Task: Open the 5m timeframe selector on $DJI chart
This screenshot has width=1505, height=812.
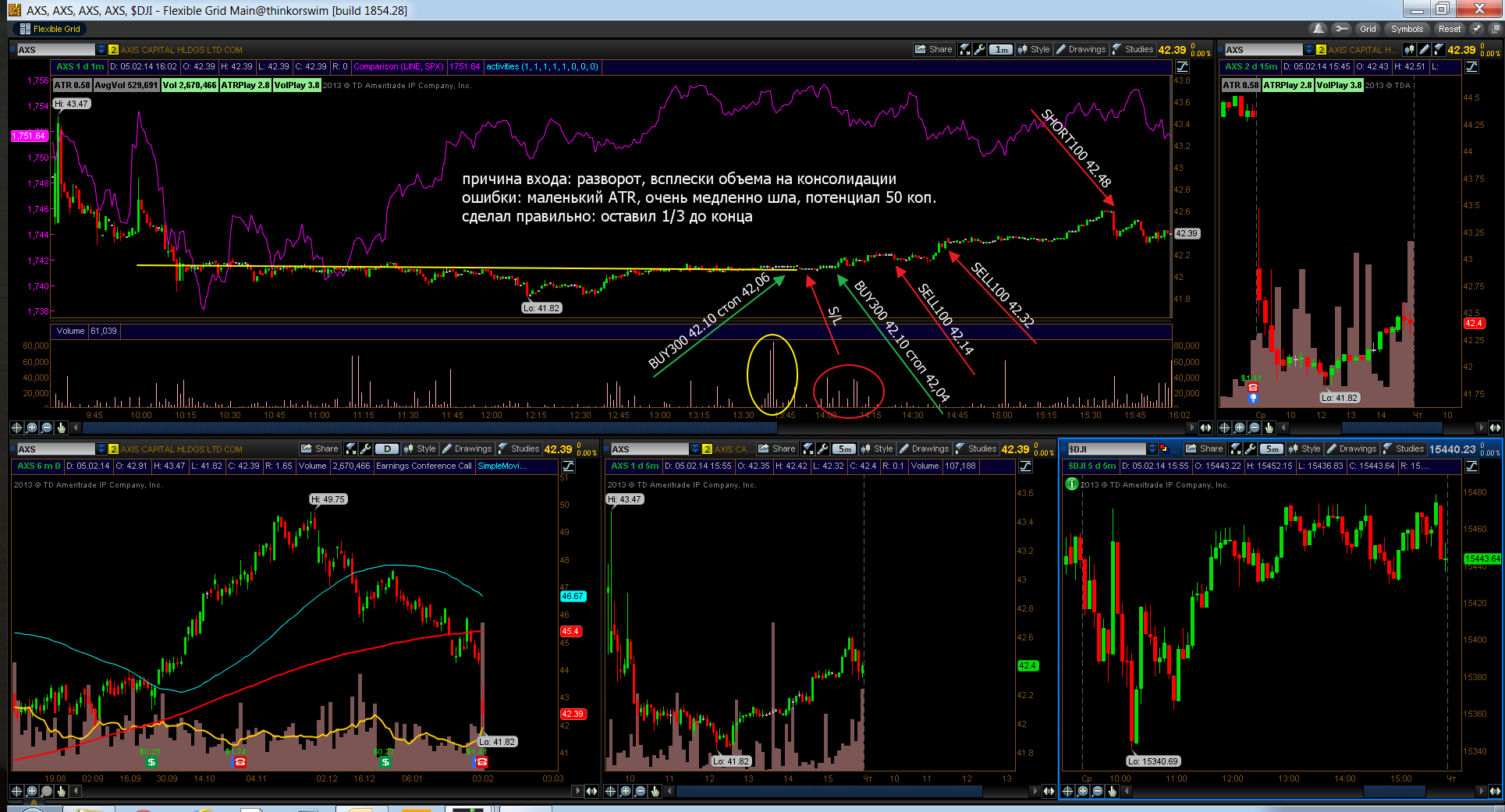Action: tap(1272, 449)
